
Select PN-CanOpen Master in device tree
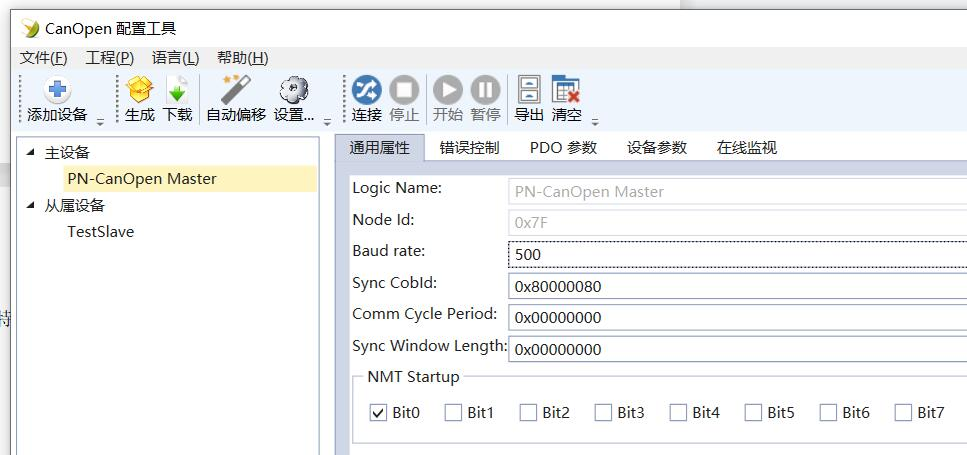(x=141, y=179)
